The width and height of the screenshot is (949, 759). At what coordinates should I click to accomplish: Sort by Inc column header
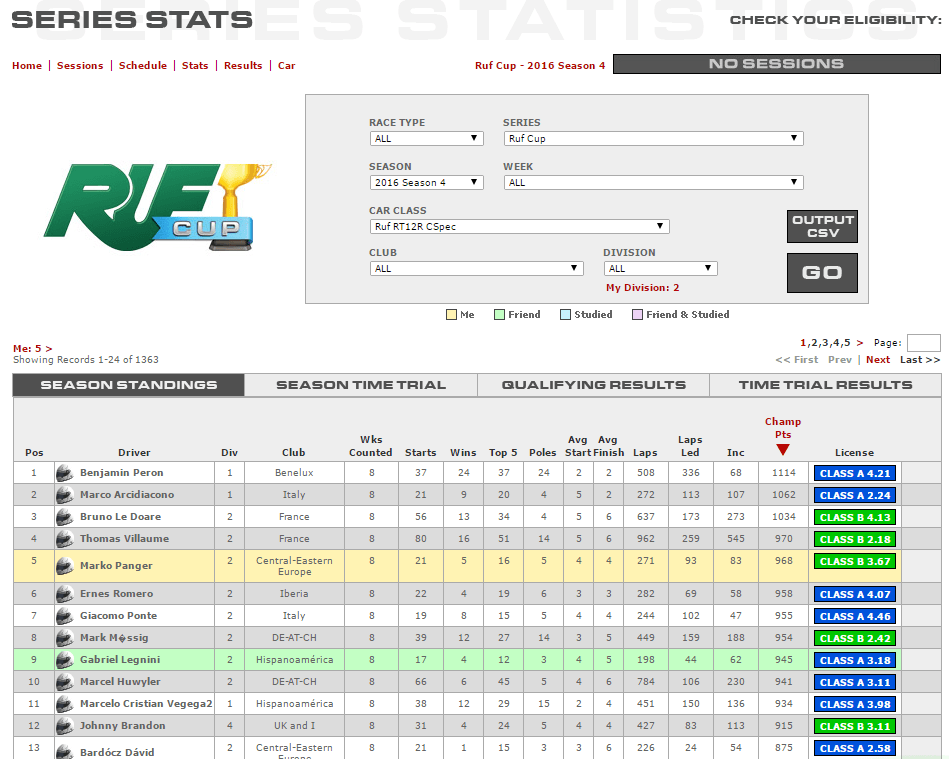(x=735, y=453)
